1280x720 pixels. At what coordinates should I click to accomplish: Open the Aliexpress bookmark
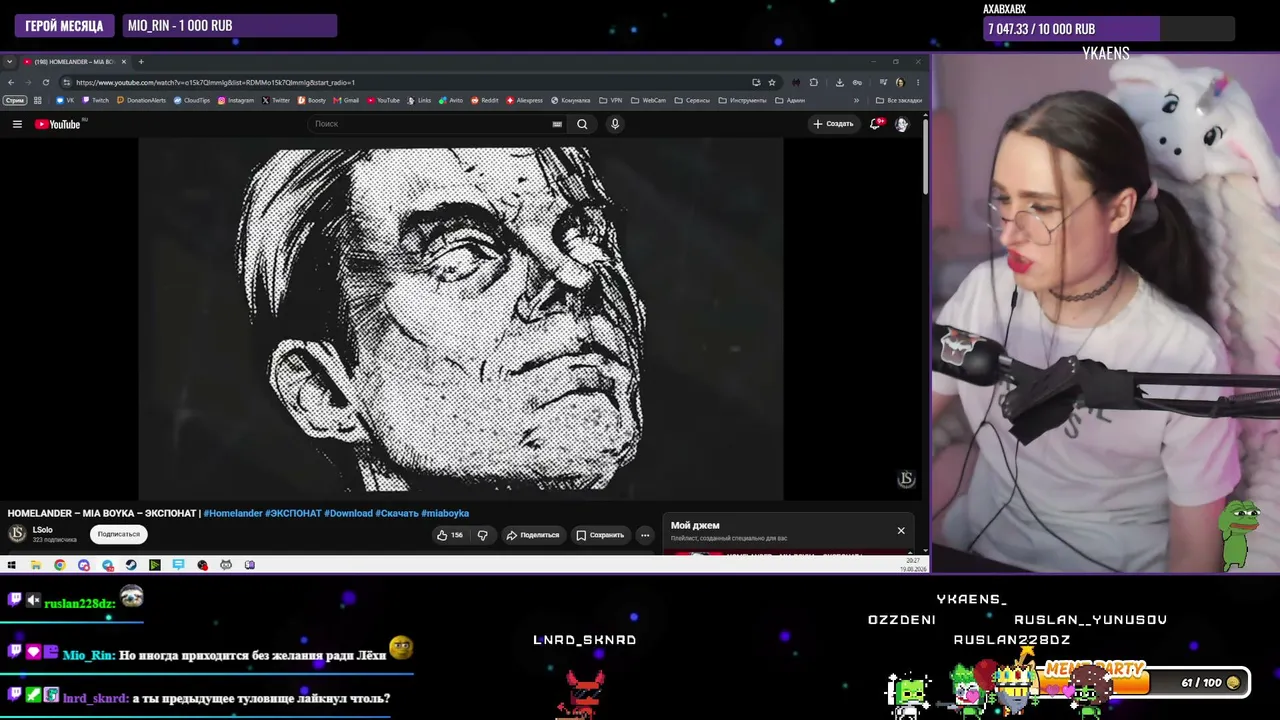(525, 100)
